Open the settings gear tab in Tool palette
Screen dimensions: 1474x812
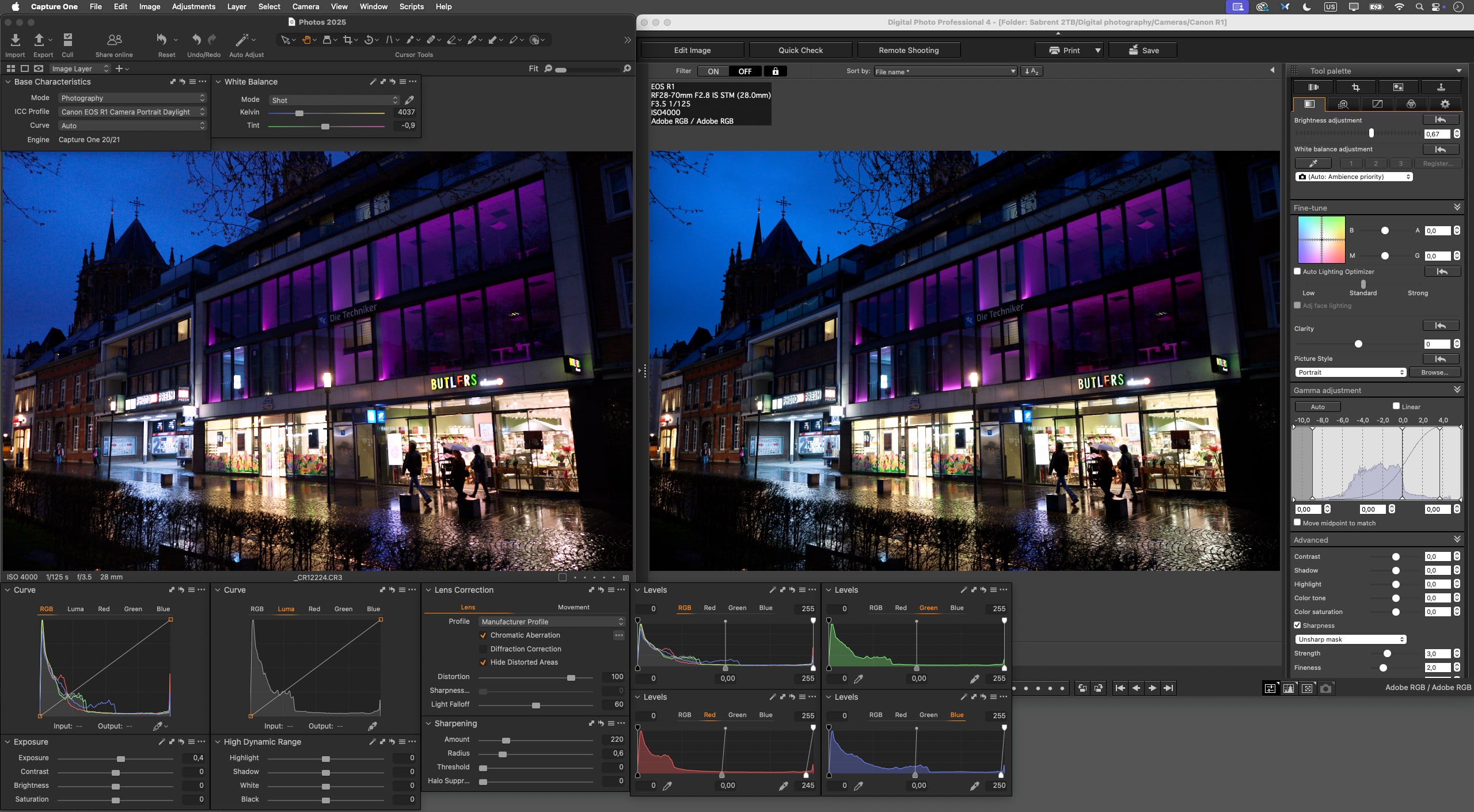coord(1445,104)
